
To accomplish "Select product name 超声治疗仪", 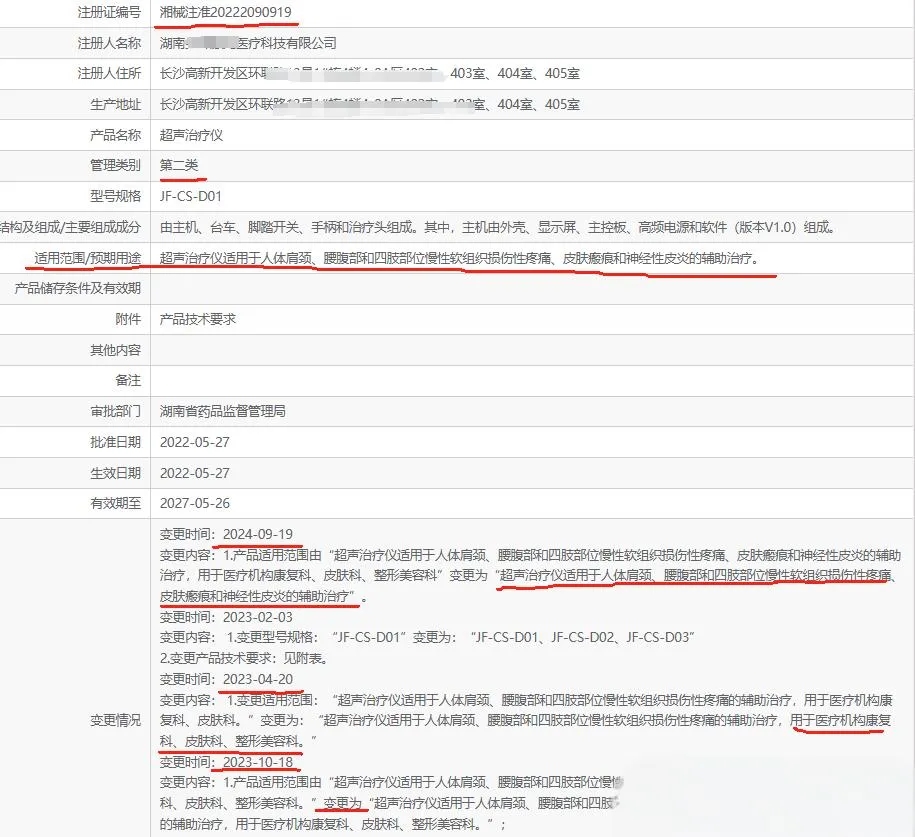I will click(x=191, y=135).
